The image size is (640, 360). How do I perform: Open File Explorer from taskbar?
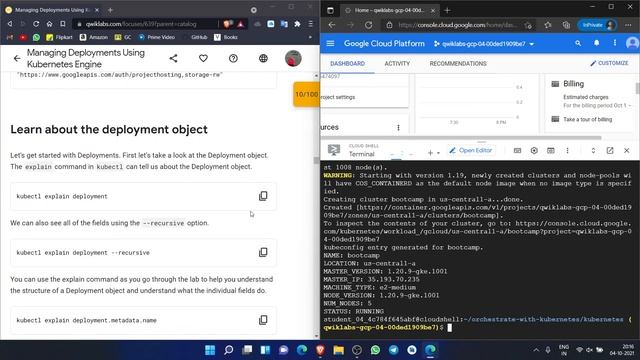[338, 350]
